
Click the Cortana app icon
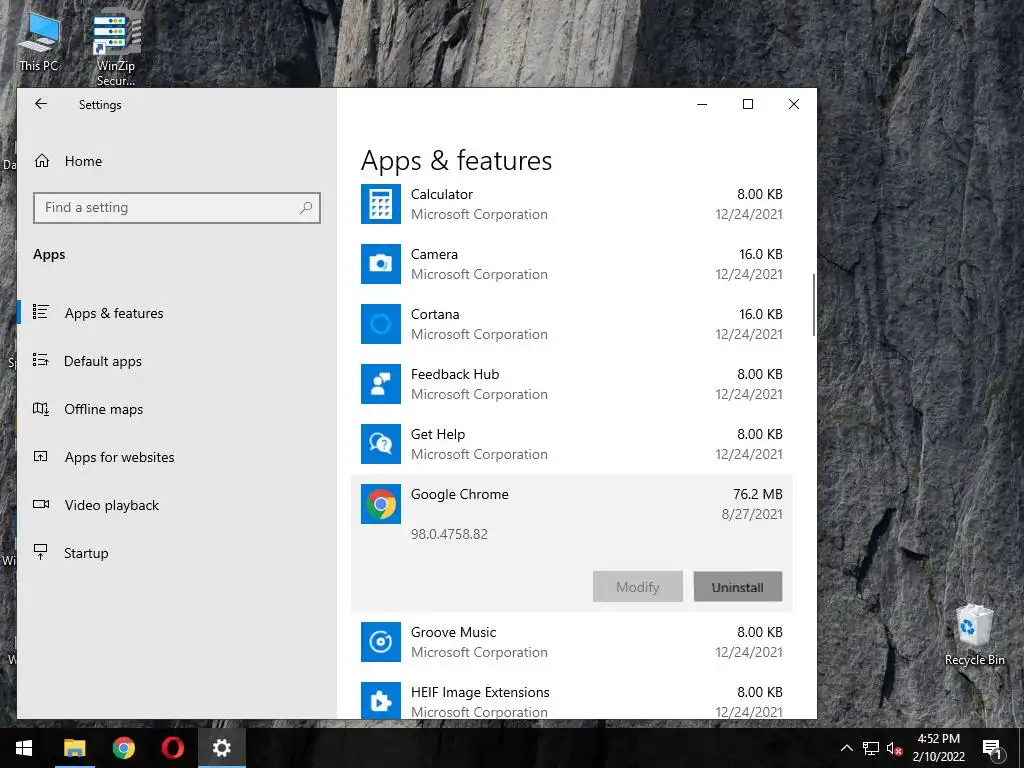pos(381,324)
